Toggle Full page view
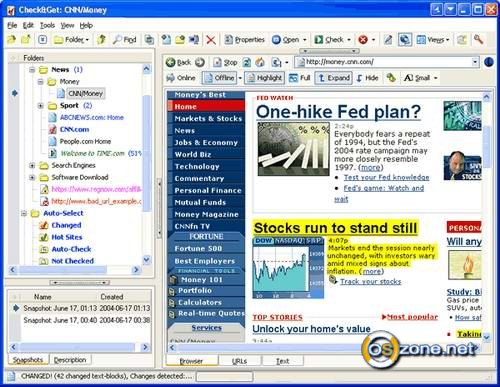The height and width of the screenshot is (387, 500). point(299,78)
